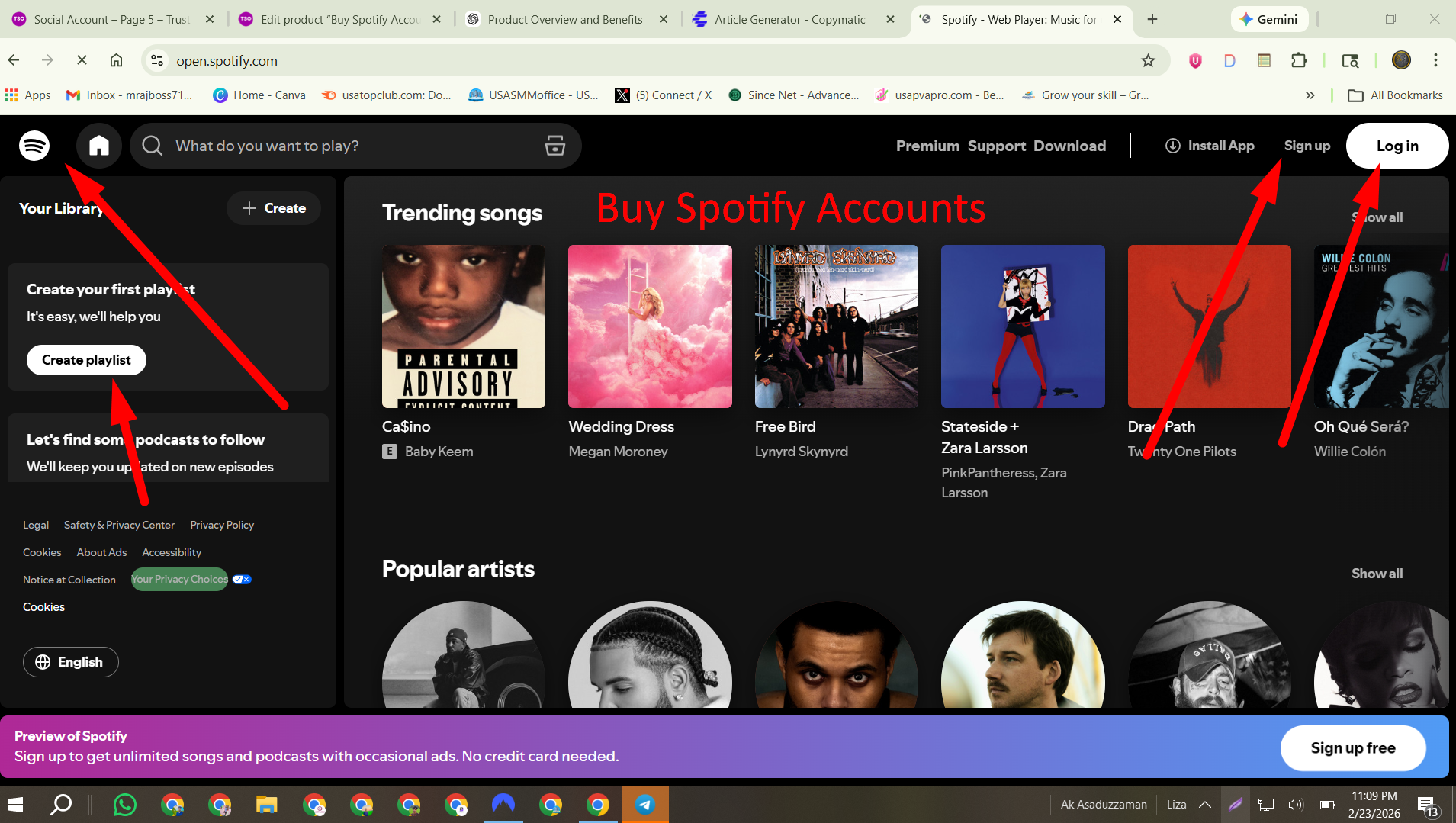Open the Stateside + Zara Larsson cover

click(x=1023, y=326)
